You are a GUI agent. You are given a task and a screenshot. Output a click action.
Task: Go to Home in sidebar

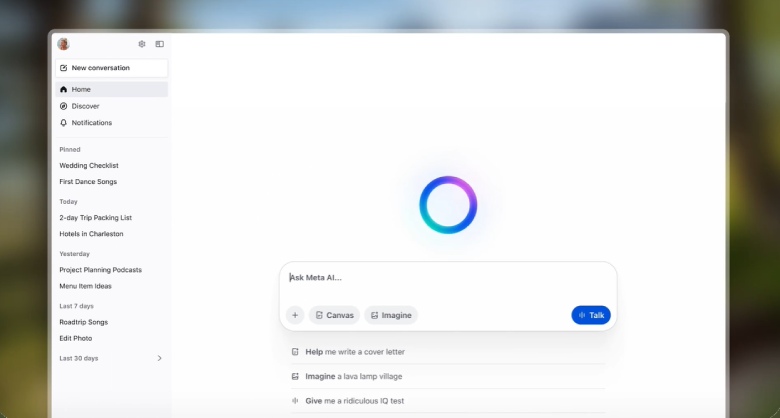111,90
